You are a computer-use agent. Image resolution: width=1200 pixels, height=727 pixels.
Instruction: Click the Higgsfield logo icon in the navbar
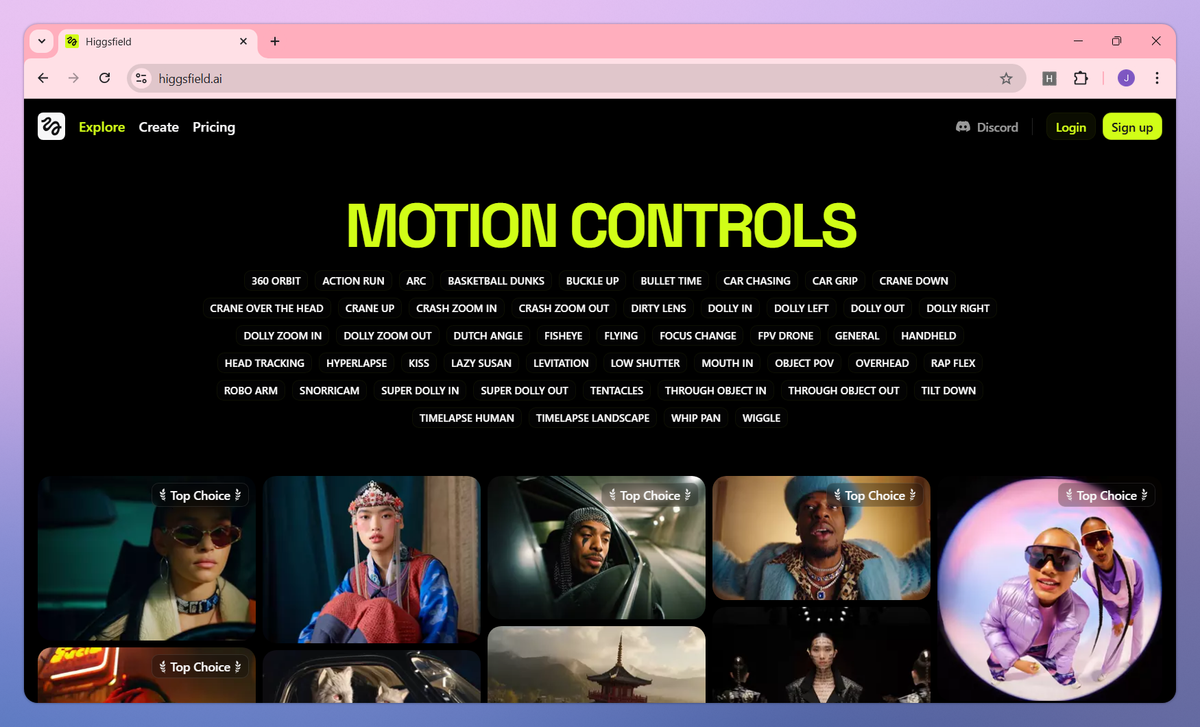(51, 126)
